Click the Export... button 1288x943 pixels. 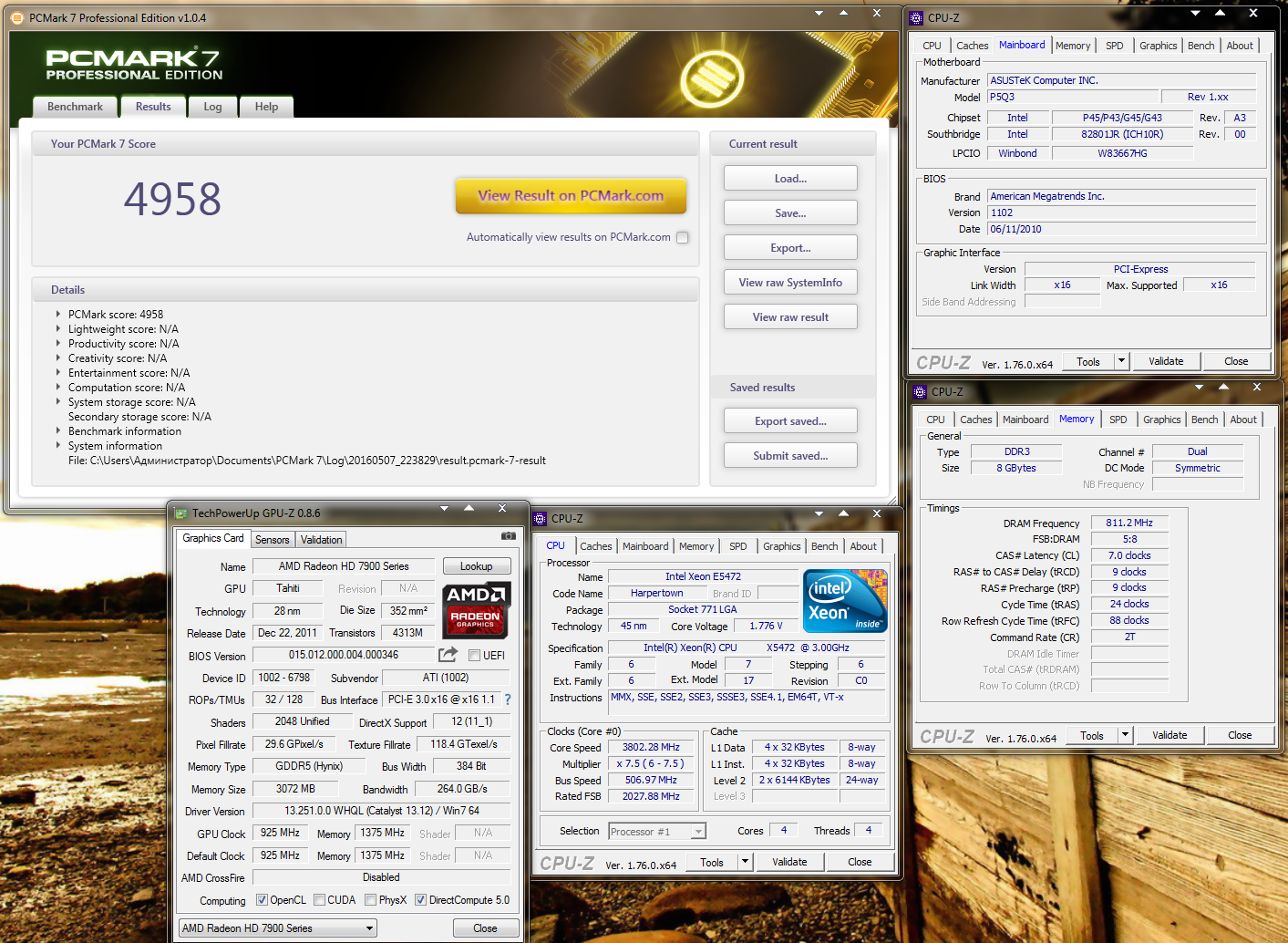(x=790, y=248)
